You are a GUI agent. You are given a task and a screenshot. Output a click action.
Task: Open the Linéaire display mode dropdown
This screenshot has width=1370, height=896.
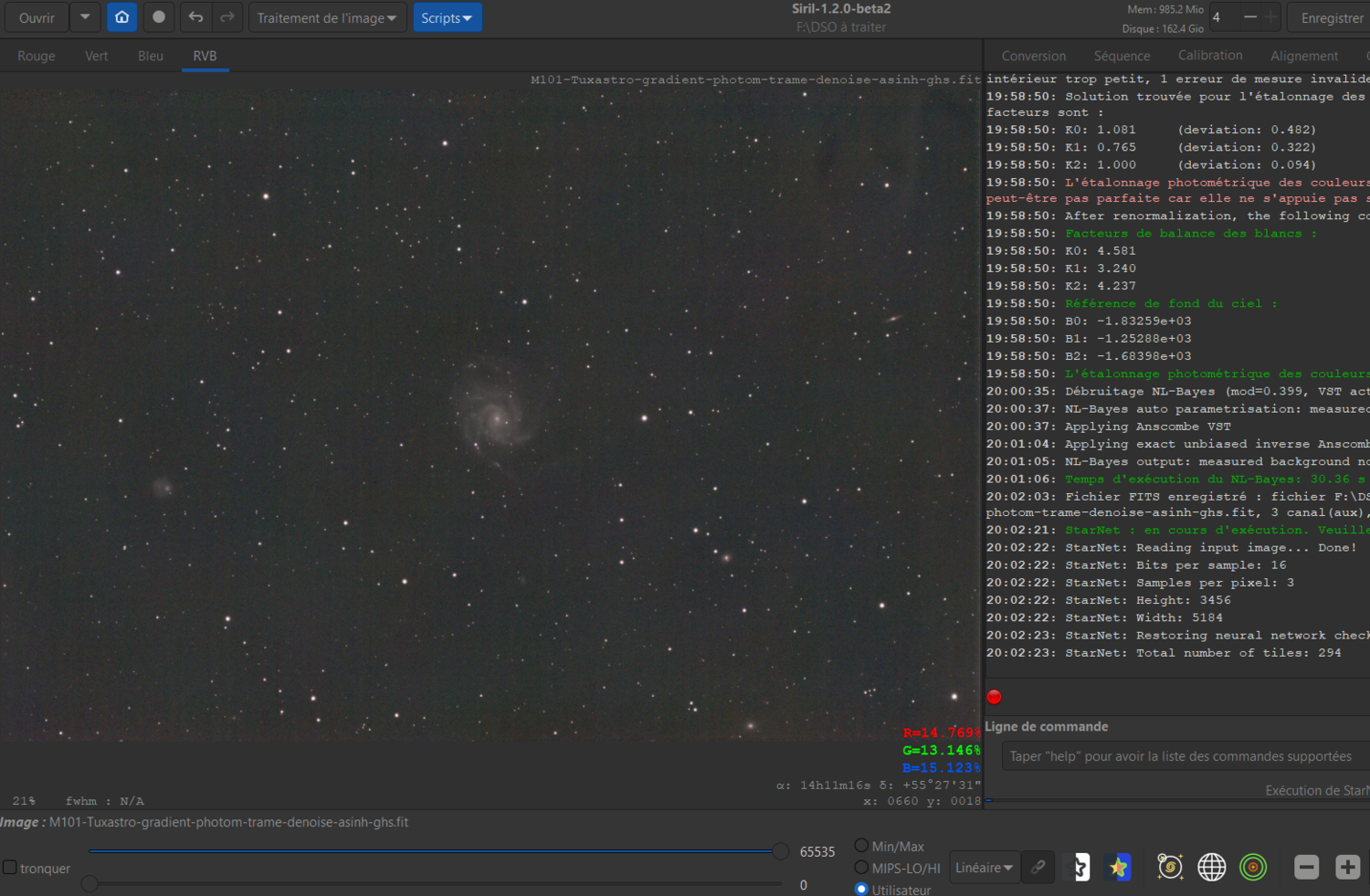[x=984, y=868]
